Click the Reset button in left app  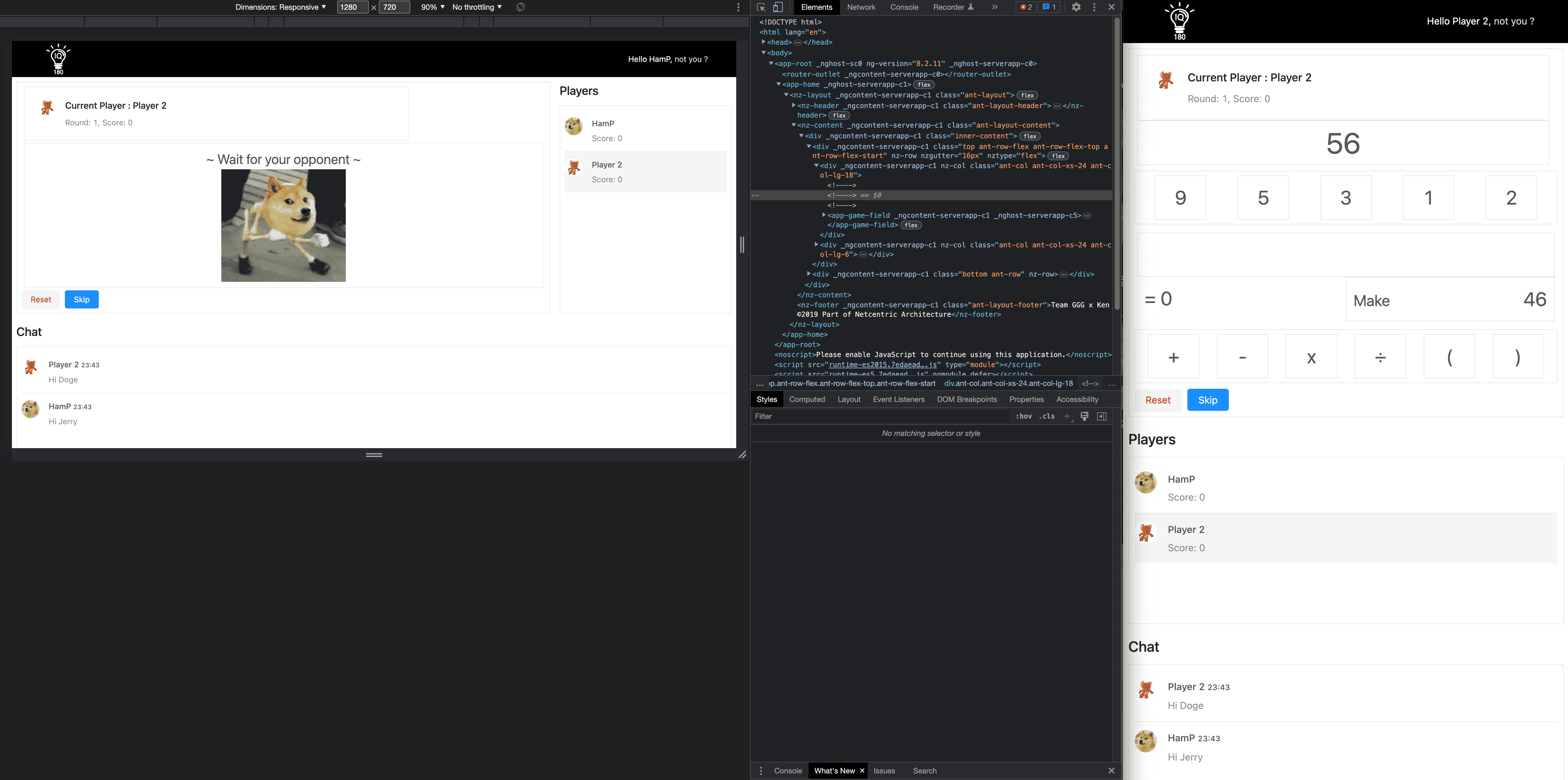(x=41, y=299)
